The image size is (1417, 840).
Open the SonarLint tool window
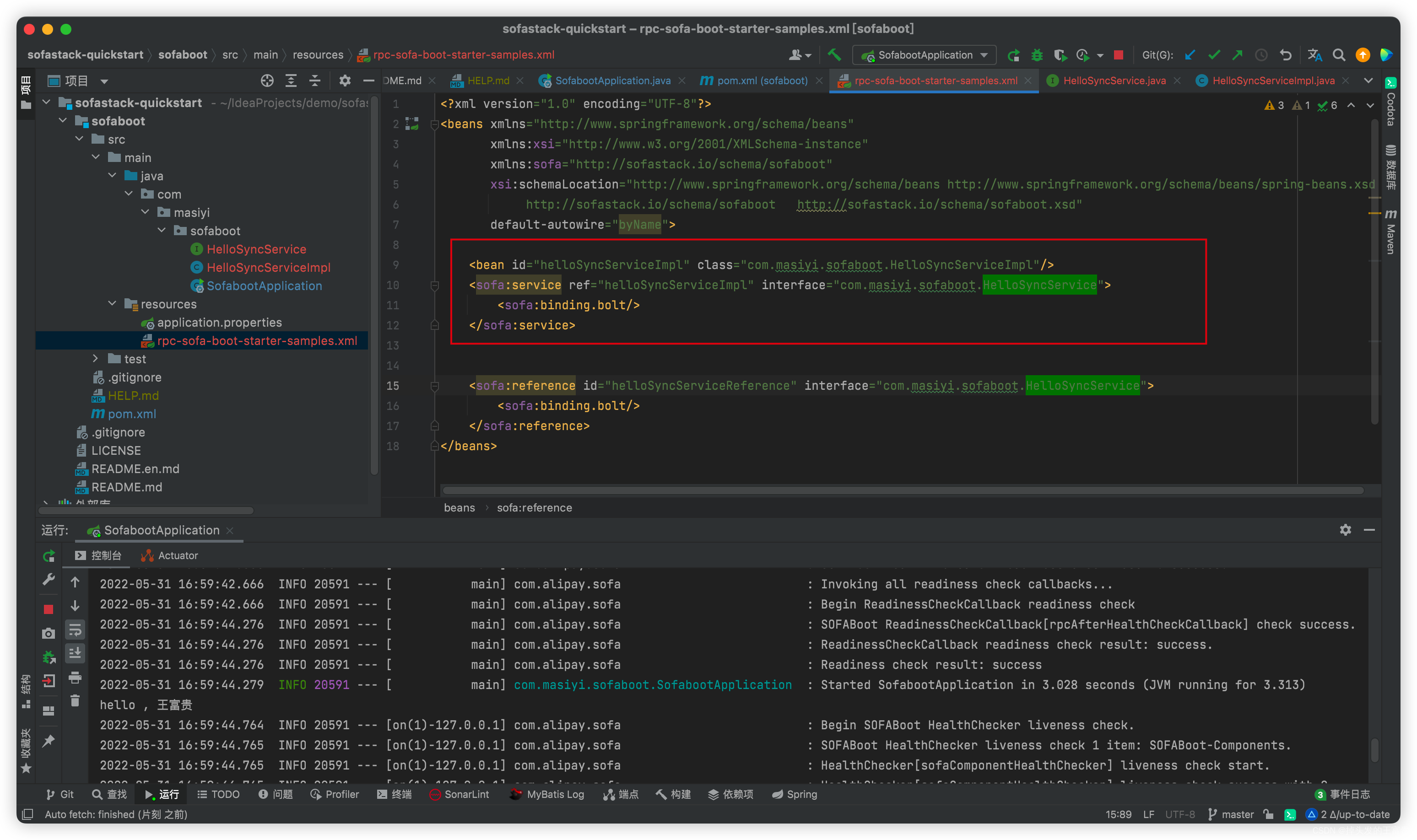(x=459, y=794)
